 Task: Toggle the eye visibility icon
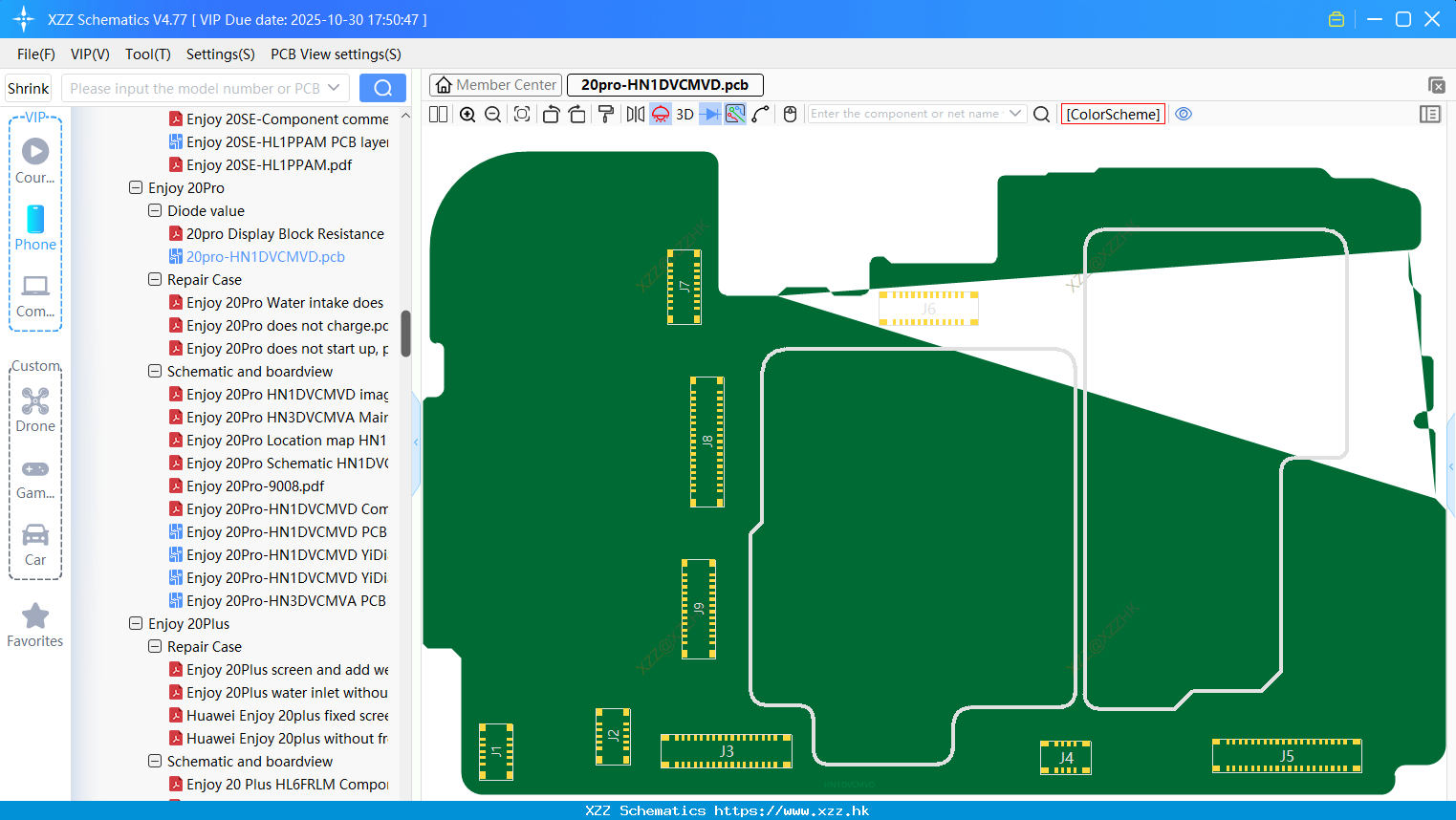tap(1184, 114)
